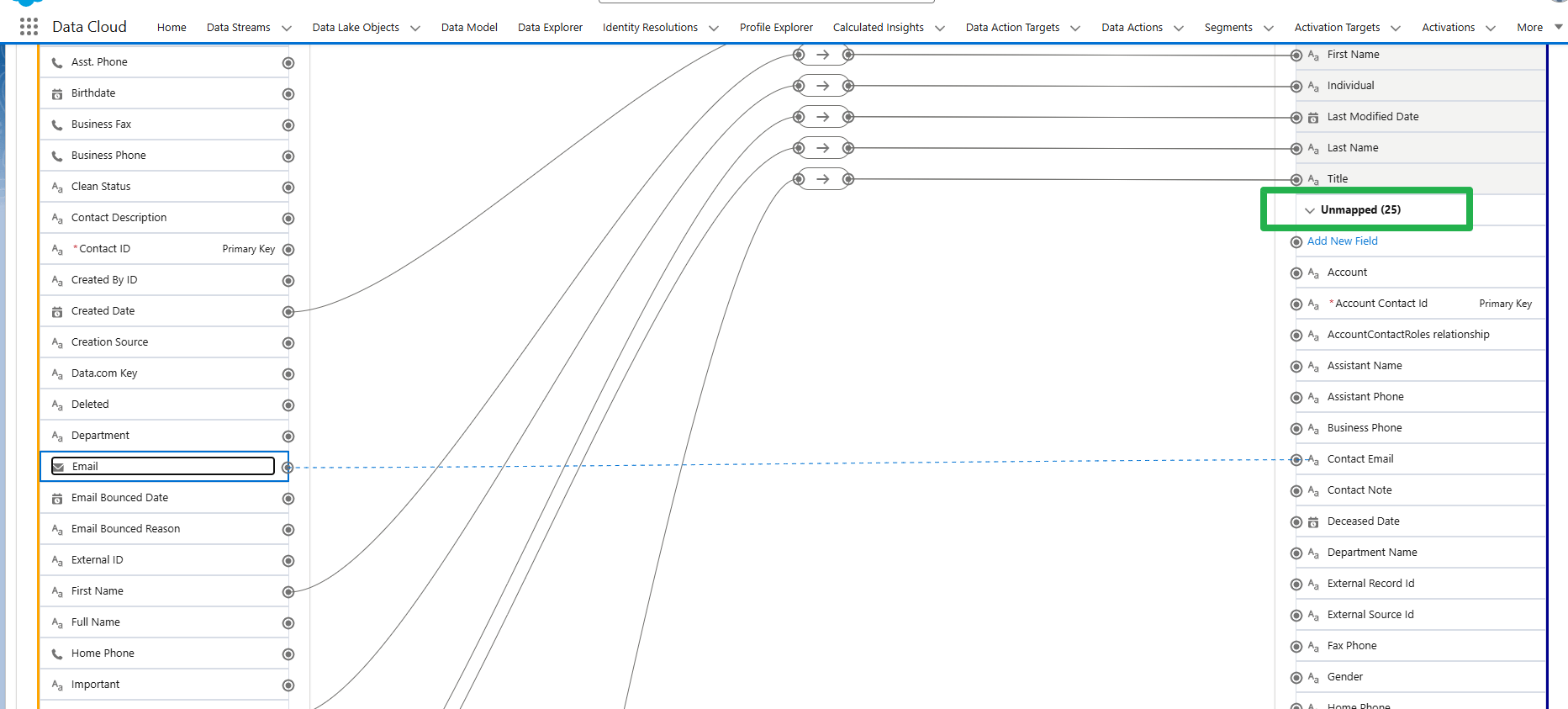Click the mapping arrow for Last Modified Date
Viewport: 1568px width, 709px height.
[823, 117]
